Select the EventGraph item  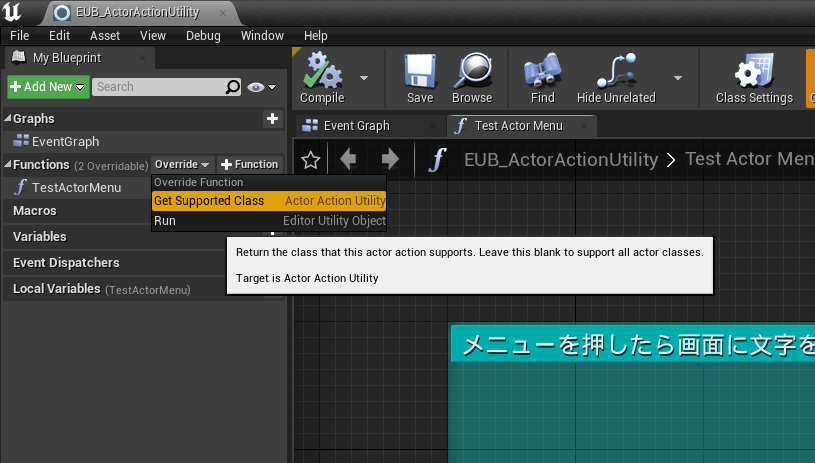65,141
